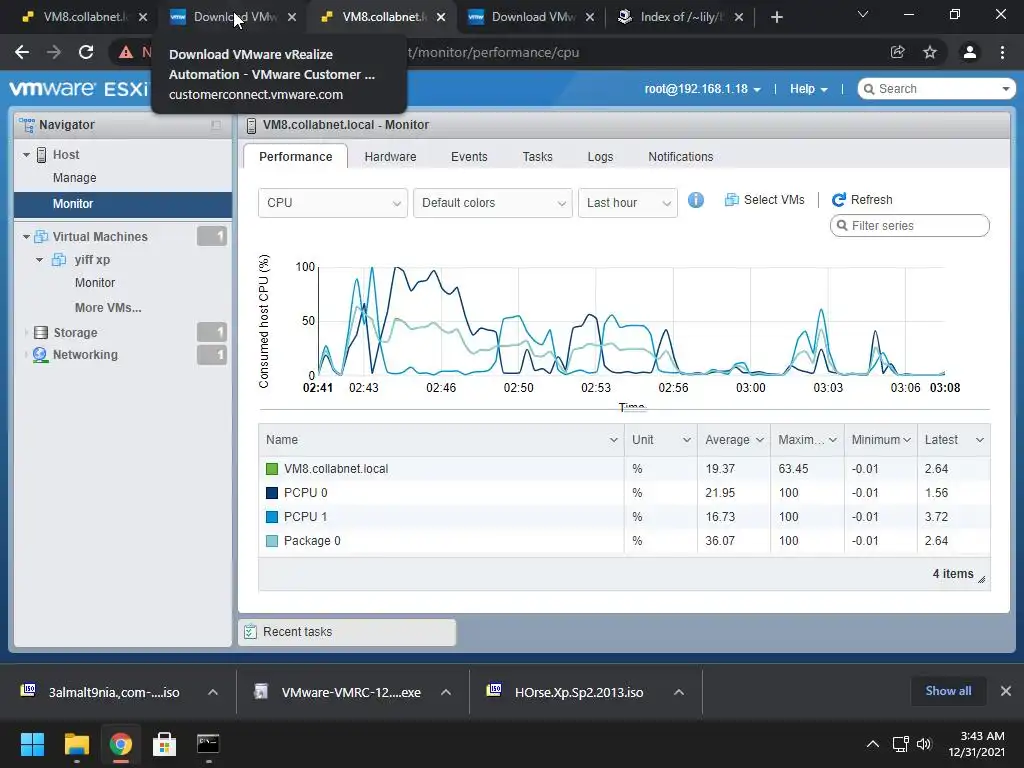Open the Default colors dropdown
The image size is (1024, 768).
(x=493, y=203)
